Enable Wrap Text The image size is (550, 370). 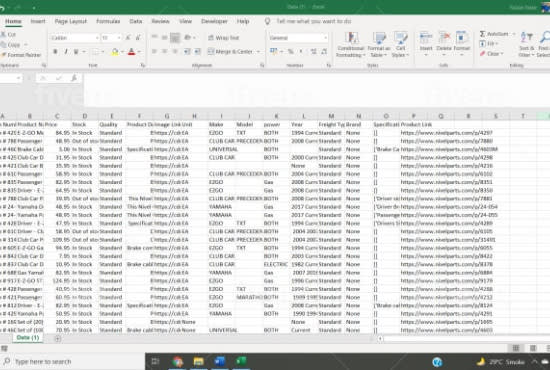[223, 38]
